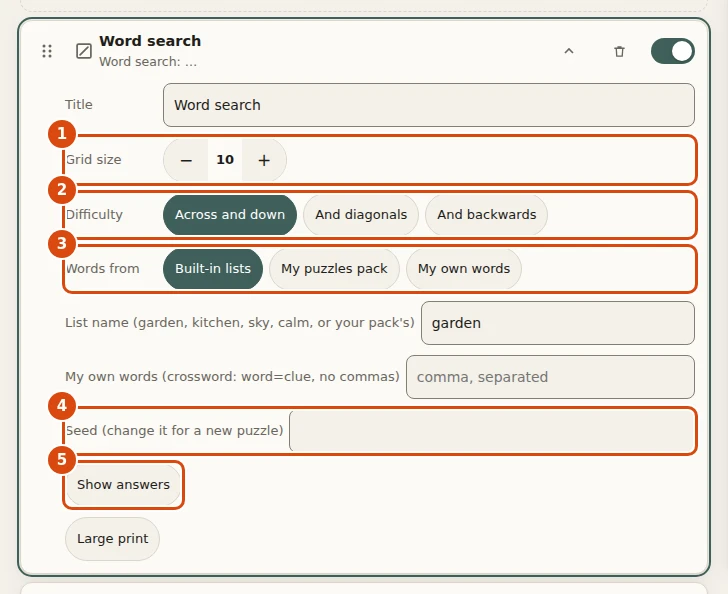This screenshot has height=594, width=728.
Task: Click the Word search heading text
Action: [150, 41]
